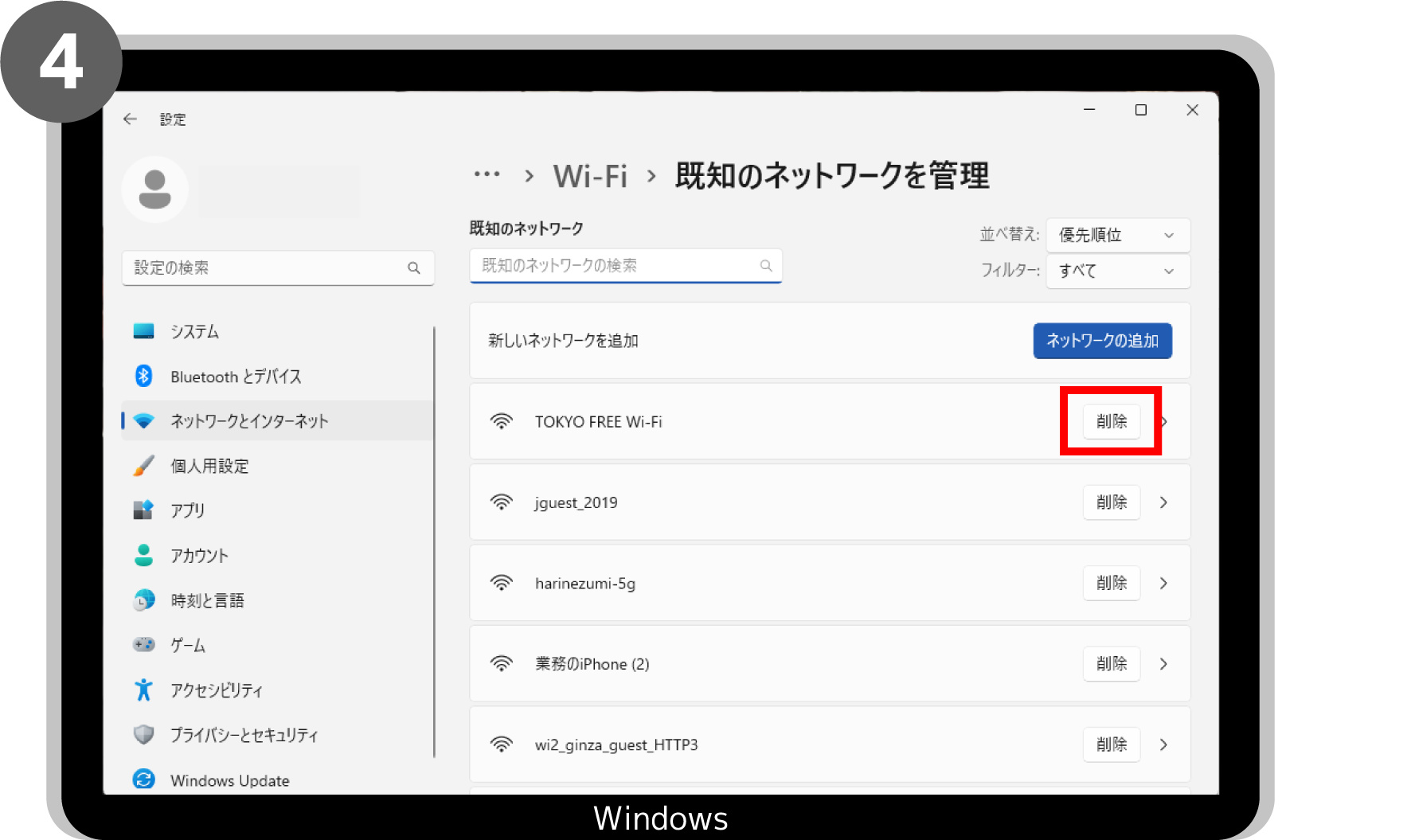Expand jguest_2019 network details chevron
1411x840 pixels.
(1163, 502)
